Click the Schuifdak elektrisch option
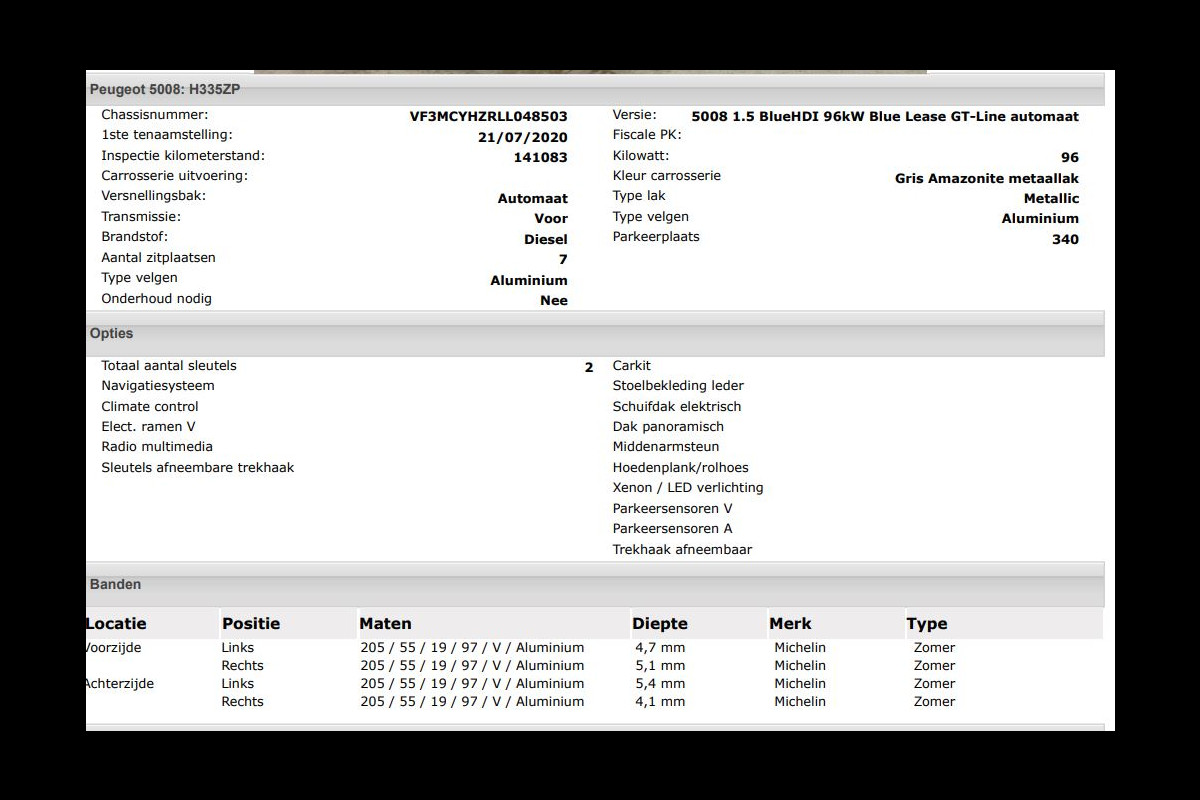Screen dimensions: 1200x800 coord(677,406)
